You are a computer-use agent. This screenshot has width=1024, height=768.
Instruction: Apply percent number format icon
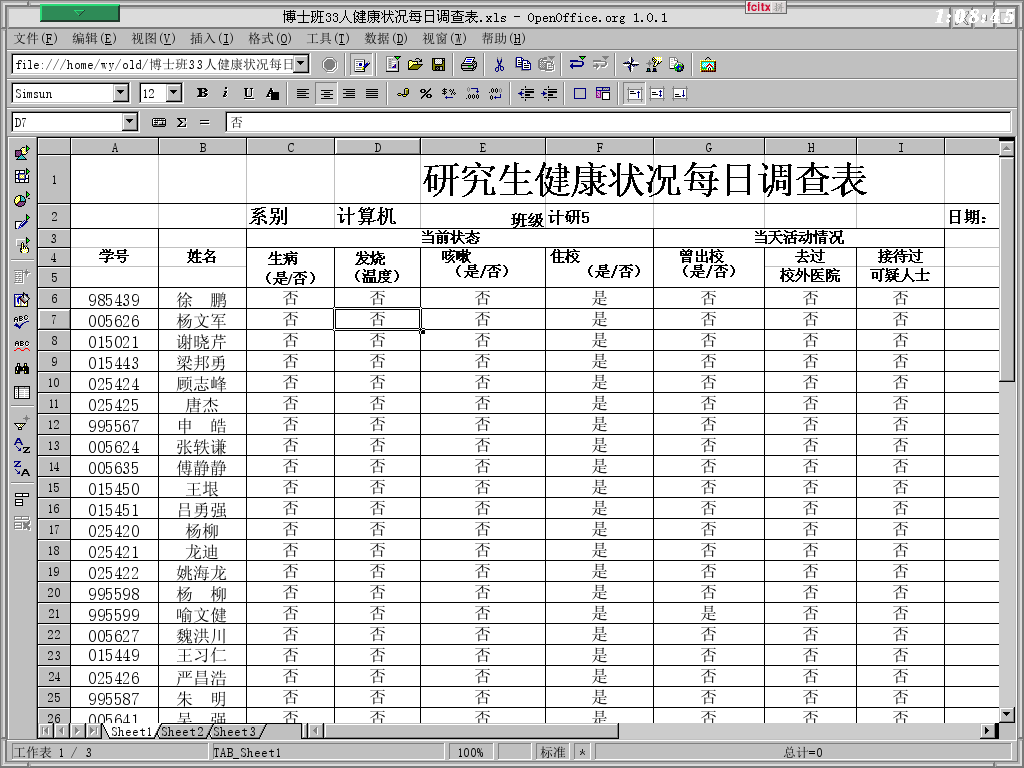[426, 93]
